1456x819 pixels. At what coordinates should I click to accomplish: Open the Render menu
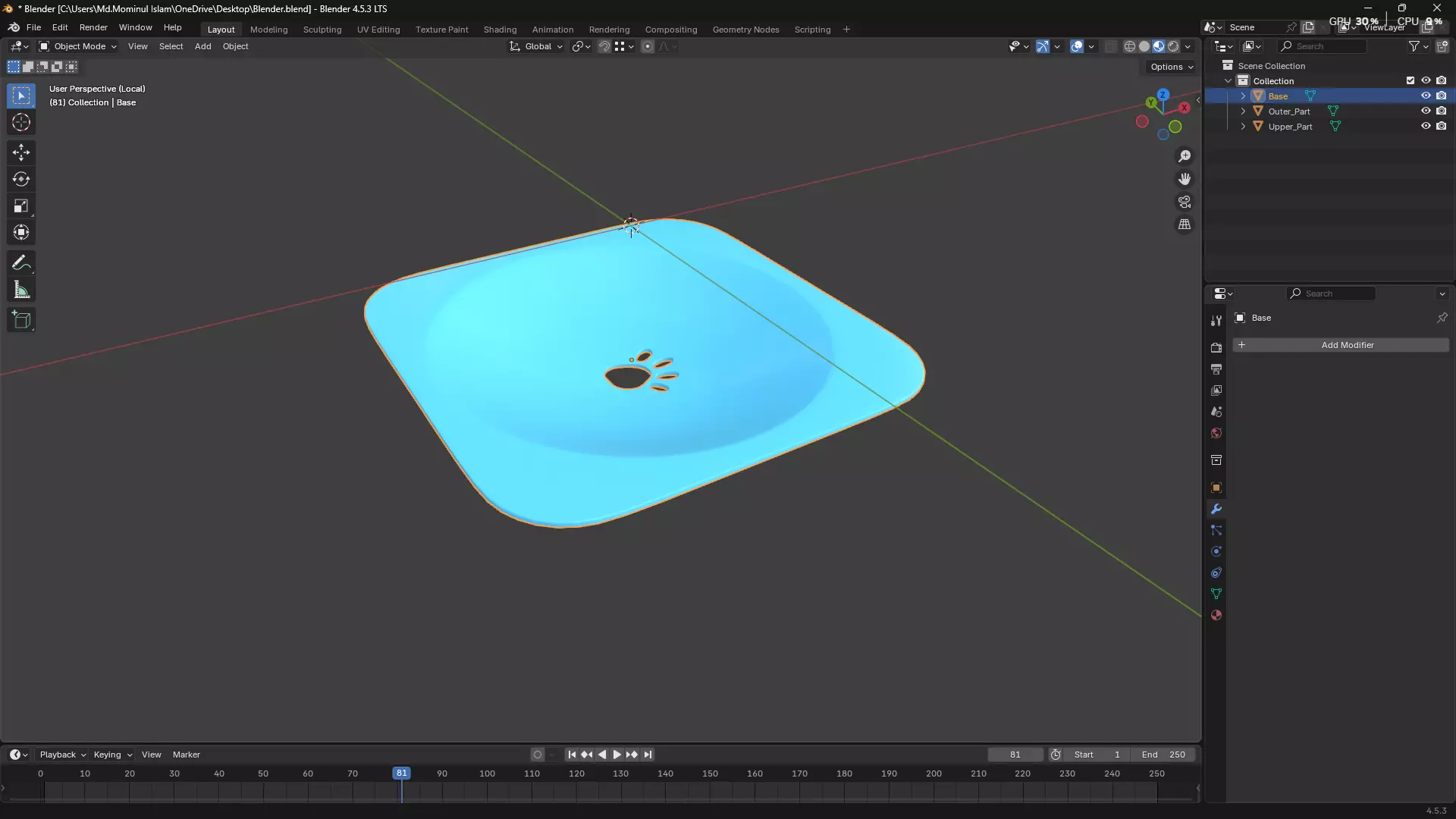click(x=93, y=27)
